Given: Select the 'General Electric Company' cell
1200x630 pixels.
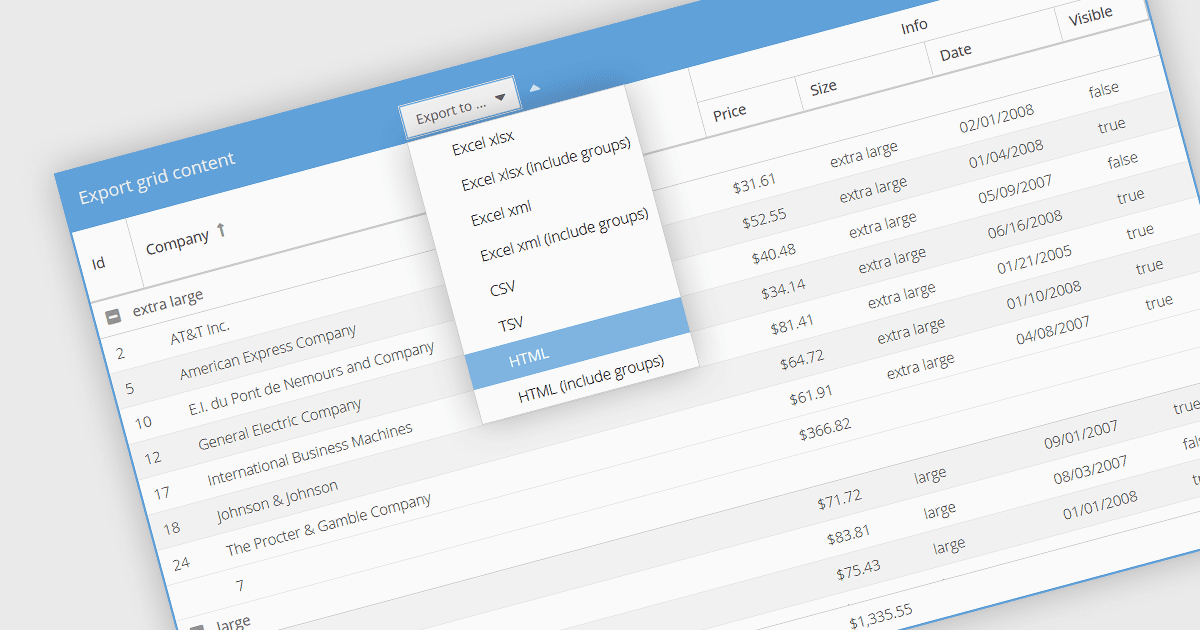Looking at the screenshot, I should pos(279,426).
